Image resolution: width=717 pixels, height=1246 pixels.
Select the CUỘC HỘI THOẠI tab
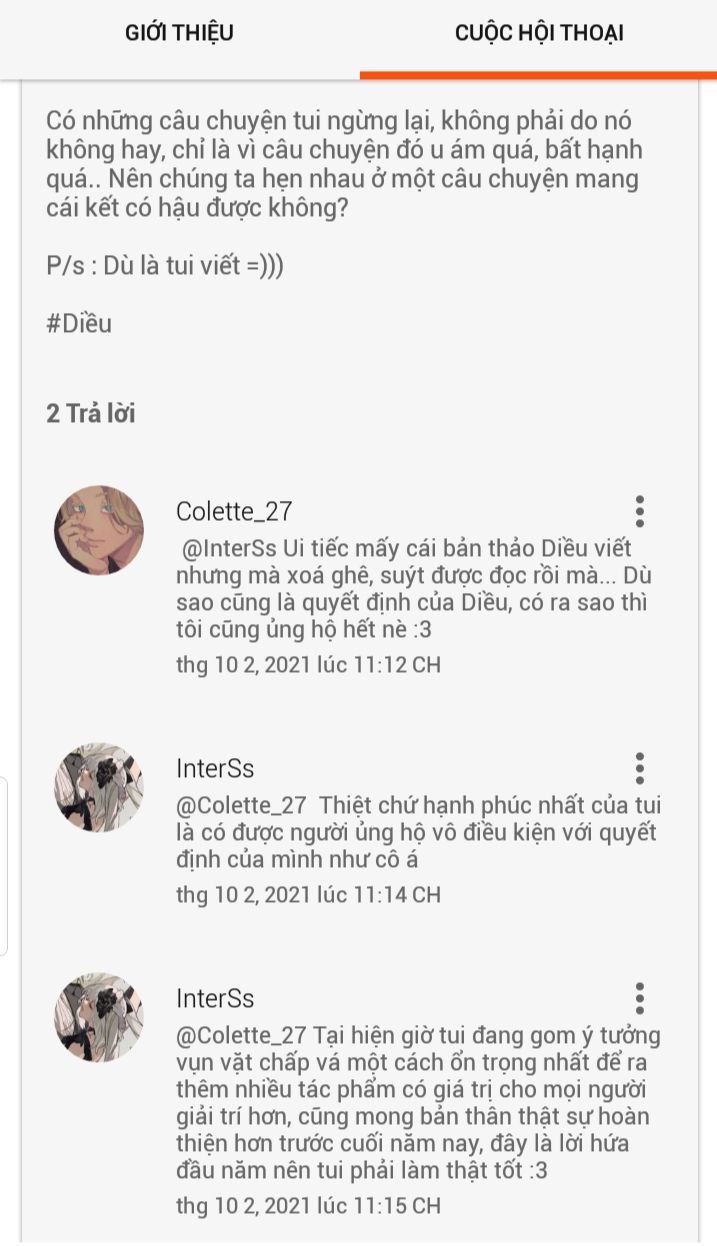coord(539,33)
